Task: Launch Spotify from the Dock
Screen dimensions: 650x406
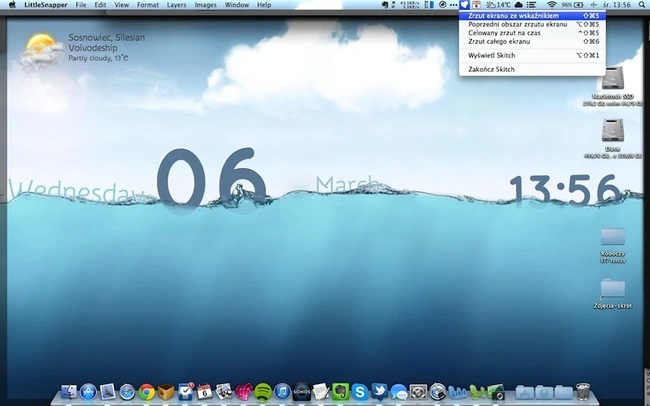Action: 263,392
